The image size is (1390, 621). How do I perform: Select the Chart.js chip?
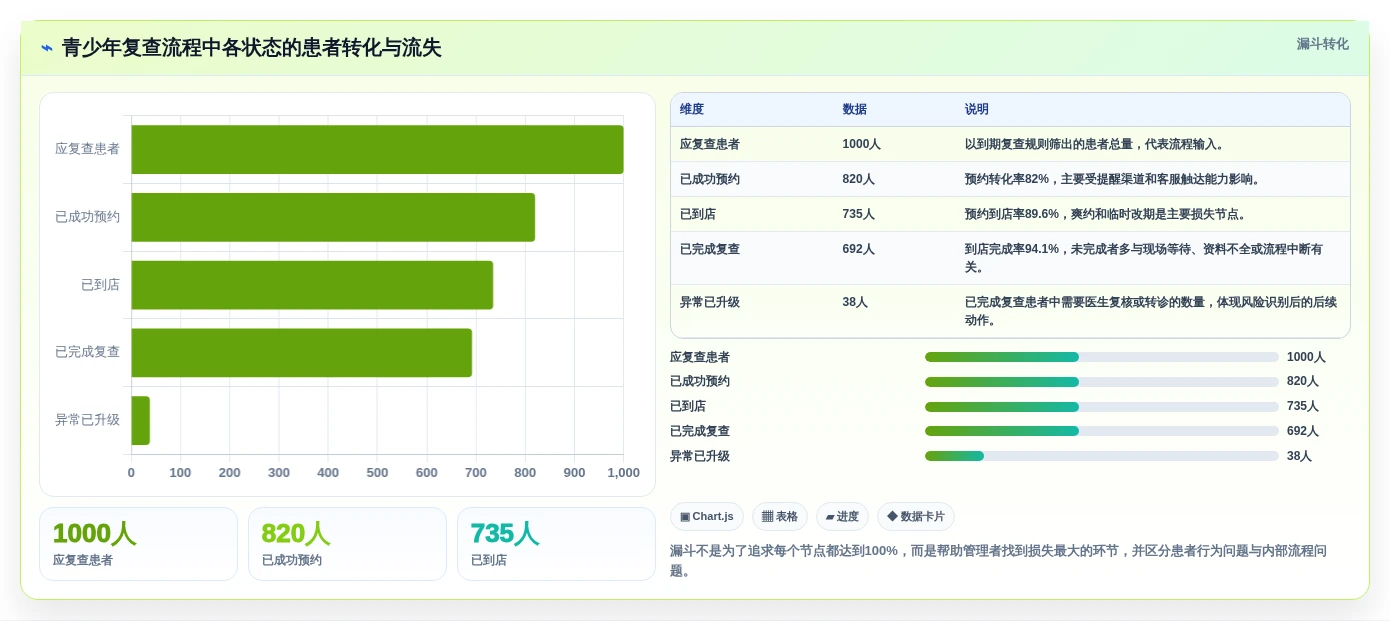click(x=707, y=516)
